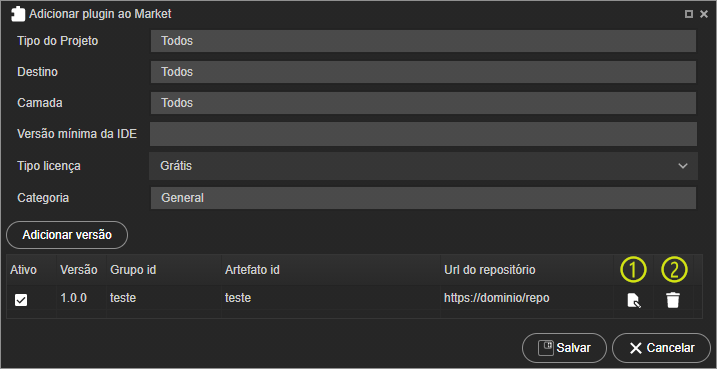This screenshot has height=369, width=717.
Task: Click the X icon in the Cancelar button
Action: point(636,348)
